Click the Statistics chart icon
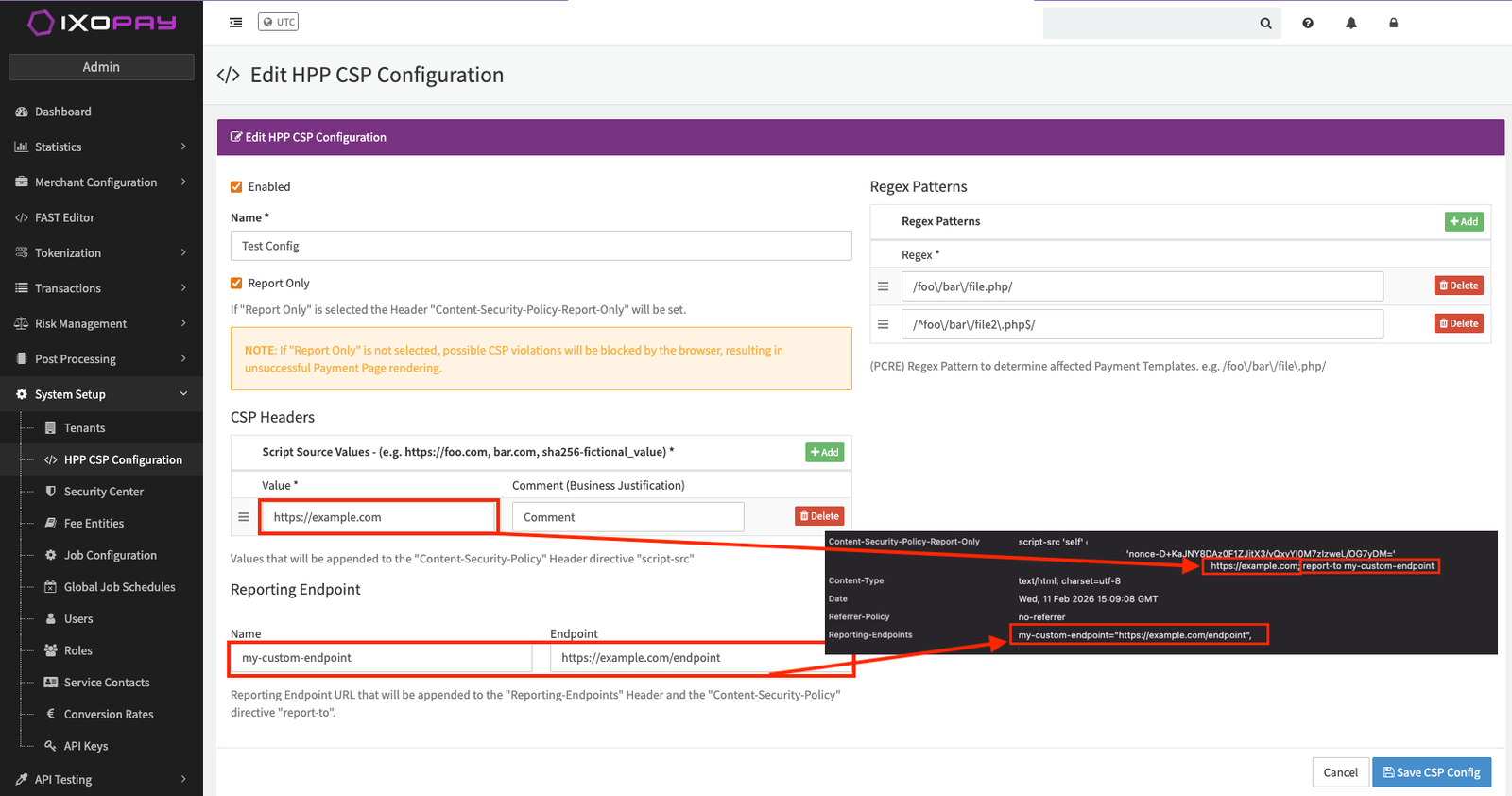Viewport: 1512px width, 796px height. 22,147
